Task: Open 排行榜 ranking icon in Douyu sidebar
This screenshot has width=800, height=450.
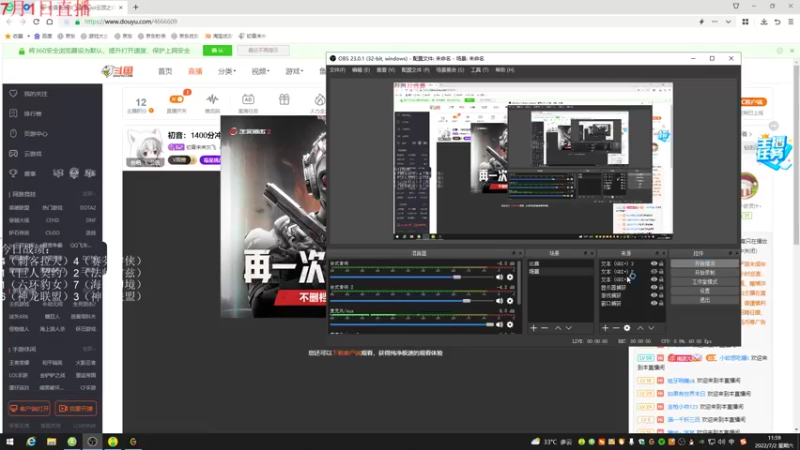Action: point(13,113)
